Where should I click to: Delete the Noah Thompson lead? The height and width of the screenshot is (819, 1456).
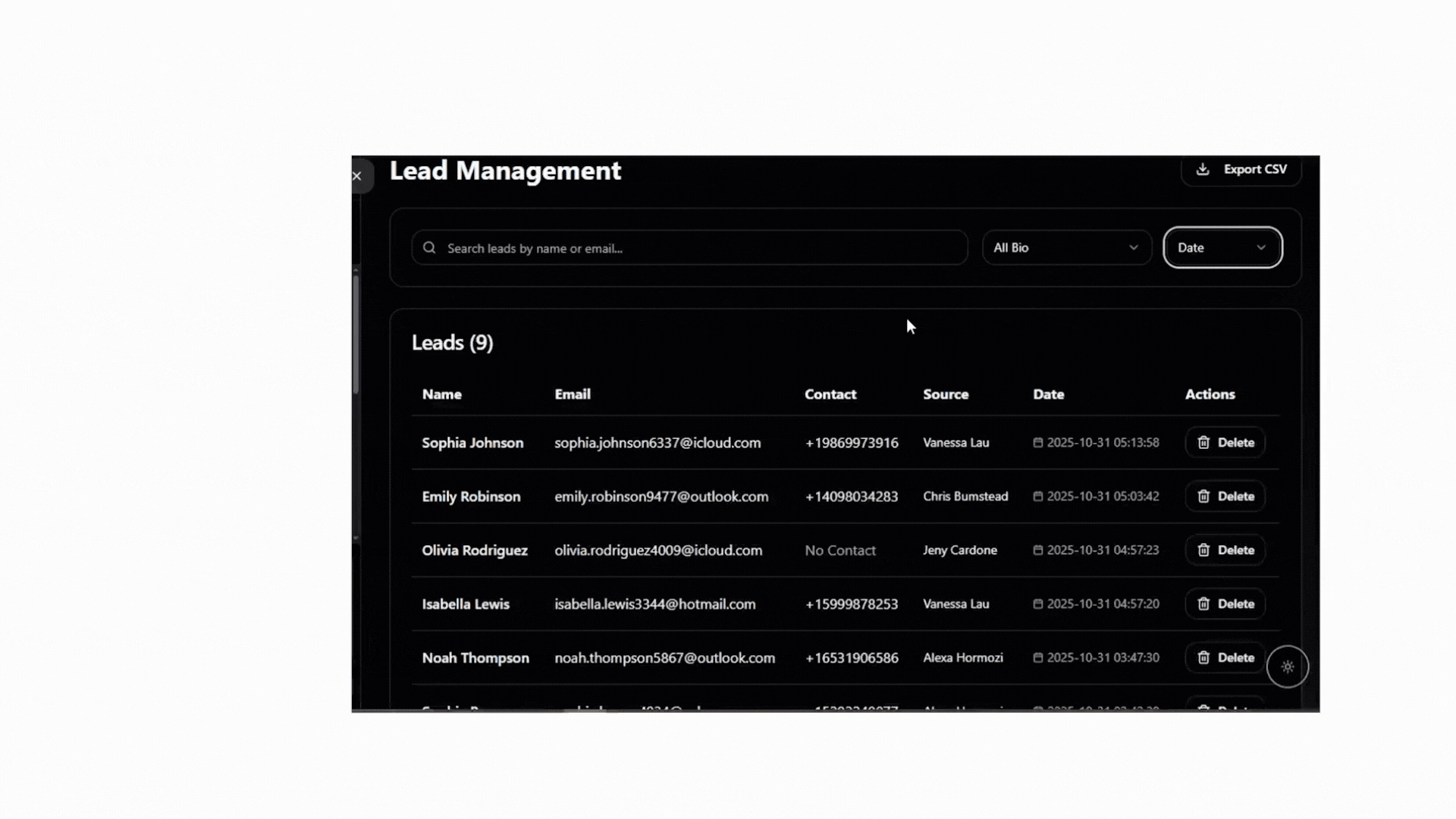(1225, 658)
